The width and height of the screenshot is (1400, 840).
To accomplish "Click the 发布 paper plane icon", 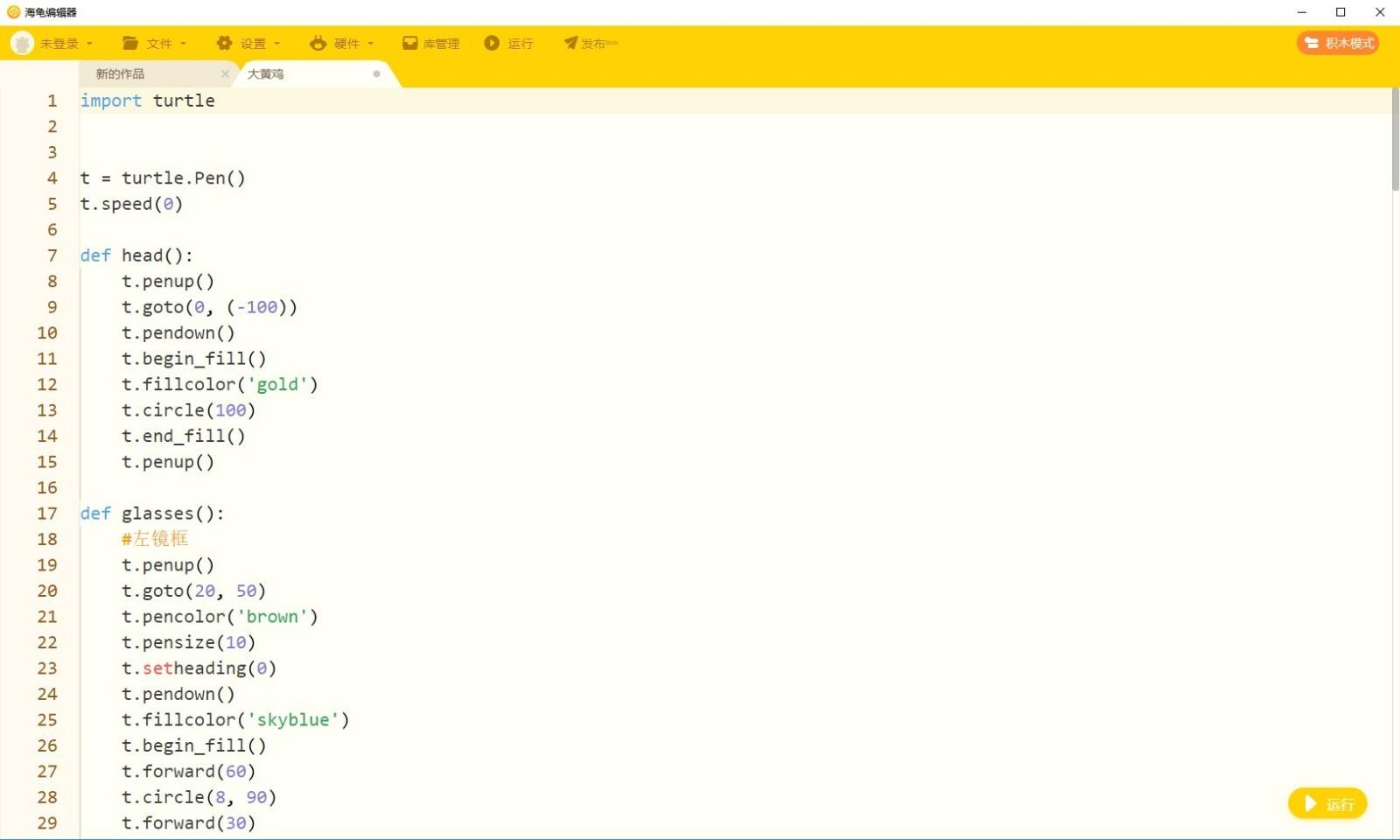I will 570,43.
